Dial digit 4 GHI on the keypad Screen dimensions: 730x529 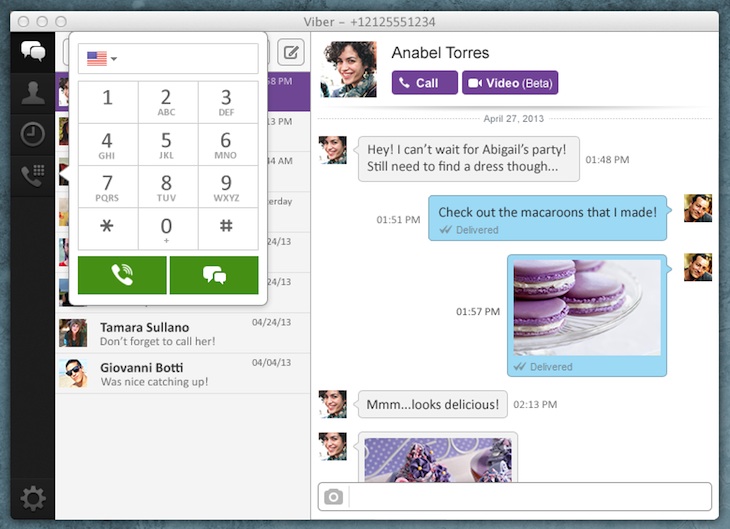(x=108, y=144)
